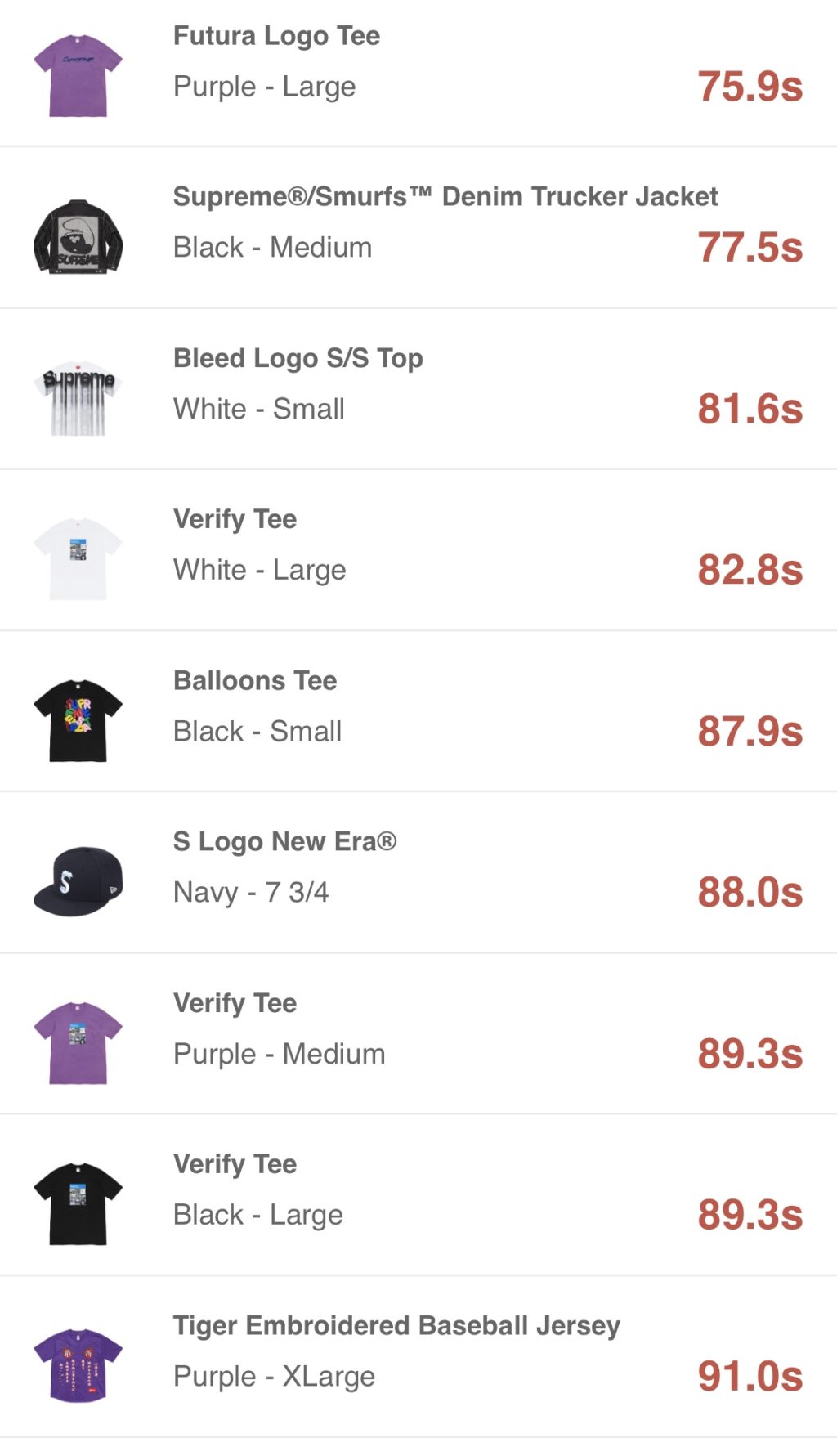This screenshot has width=837, height=1456.
Task: Tap the purple Futura Logo Tee thumbnail
Action: pos(78,75)
